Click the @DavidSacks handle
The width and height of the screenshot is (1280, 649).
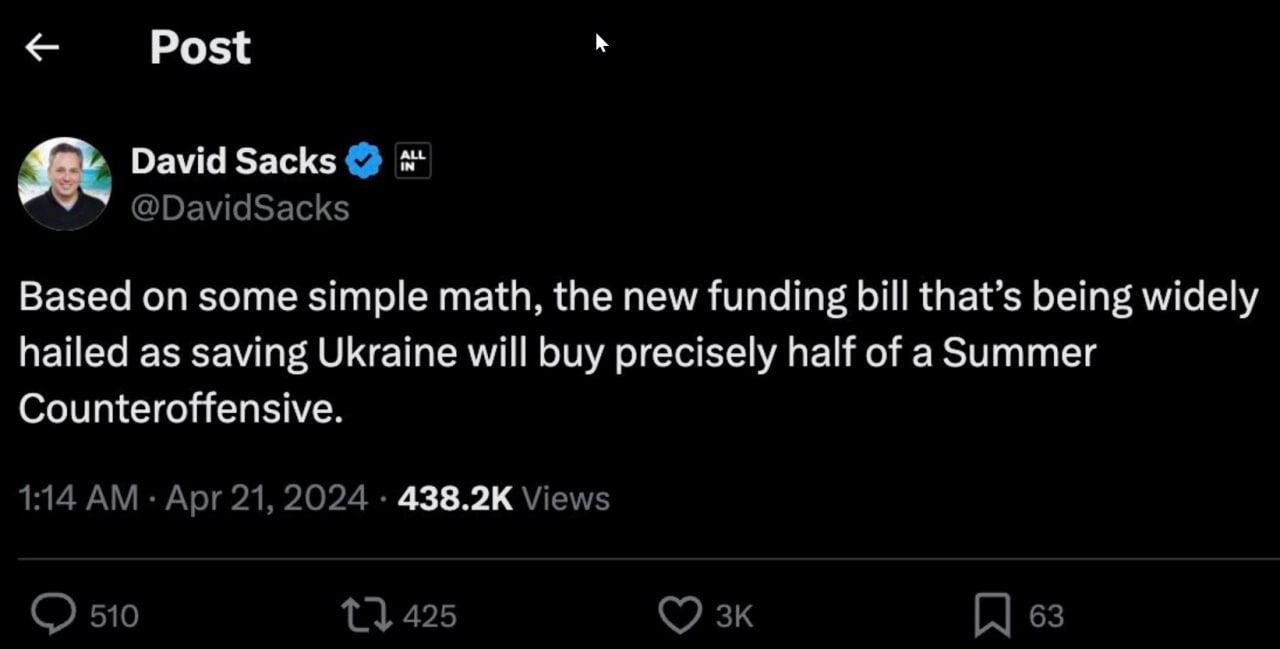pos(240,208)
